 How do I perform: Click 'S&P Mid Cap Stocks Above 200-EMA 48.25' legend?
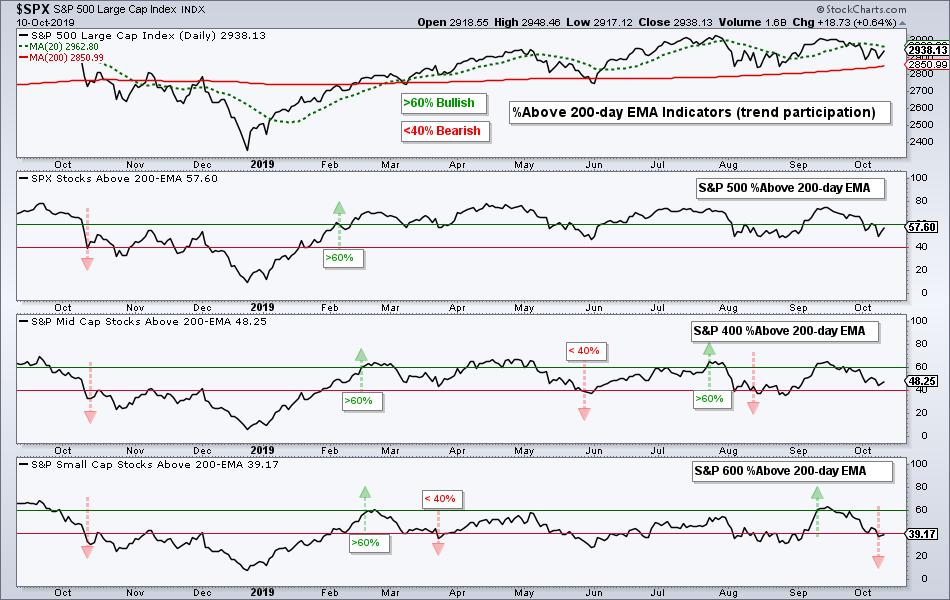coord(142,322)
